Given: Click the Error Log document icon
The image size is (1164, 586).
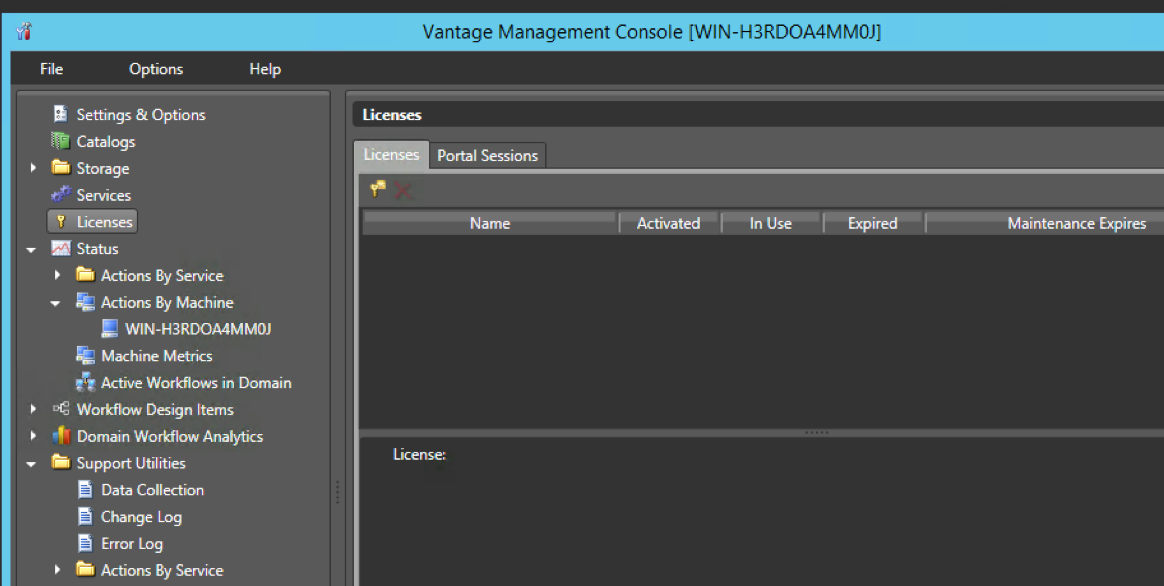Looking at the screenshot, I should [x=85, y=543].
